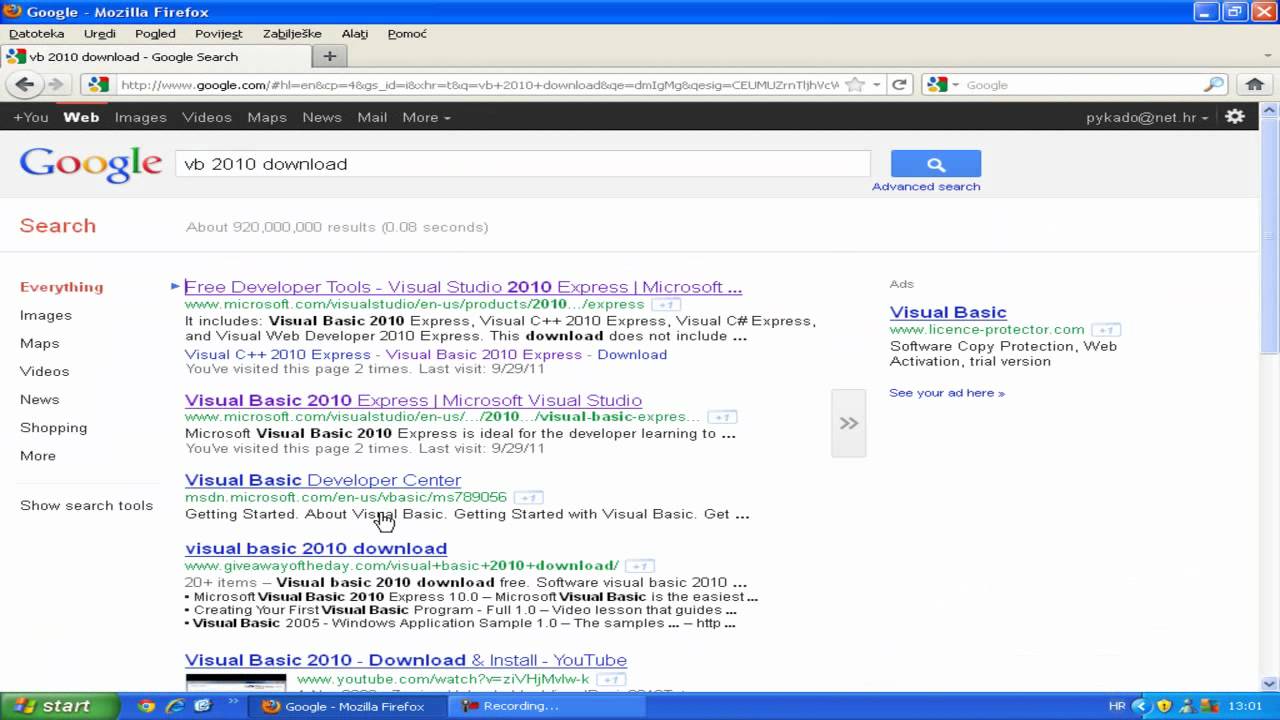Click See your ad here link
This screenshot has height=720, width=1280.
coord(947,393)
